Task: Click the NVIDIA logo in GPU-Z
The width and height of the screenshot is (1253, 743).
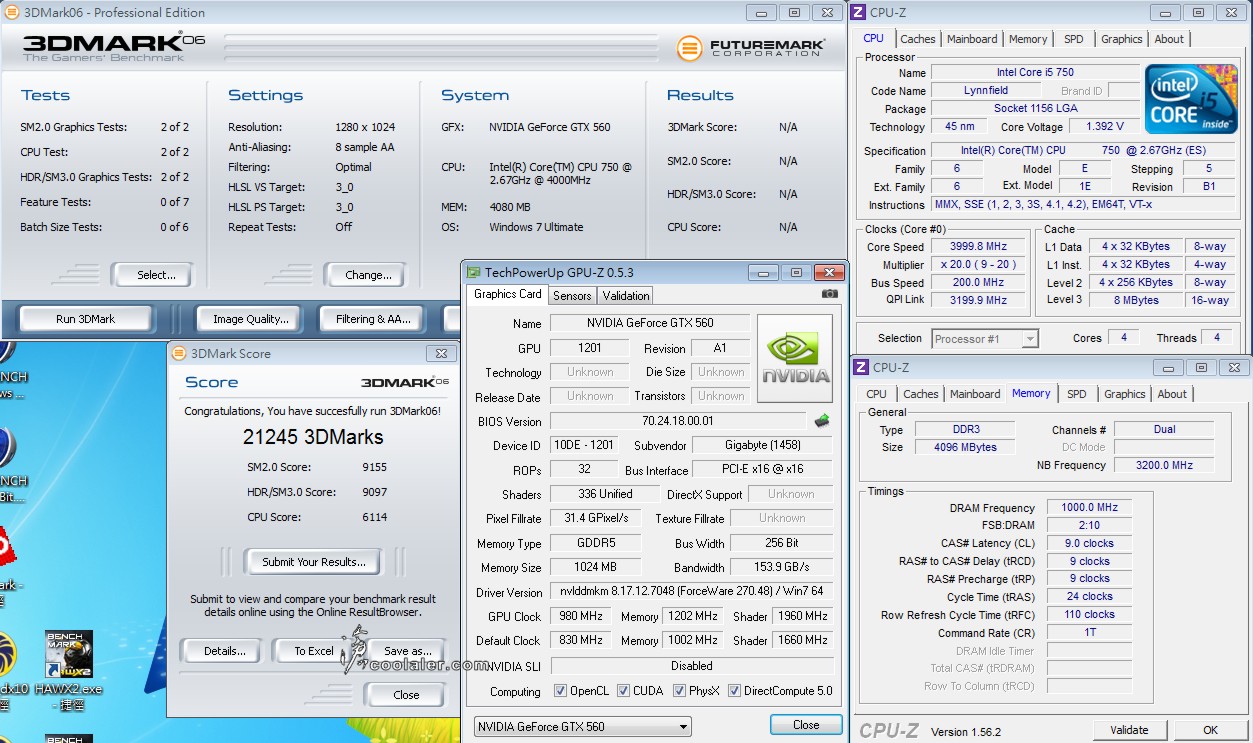Action: pyautogui.click(x=795, y=359)
